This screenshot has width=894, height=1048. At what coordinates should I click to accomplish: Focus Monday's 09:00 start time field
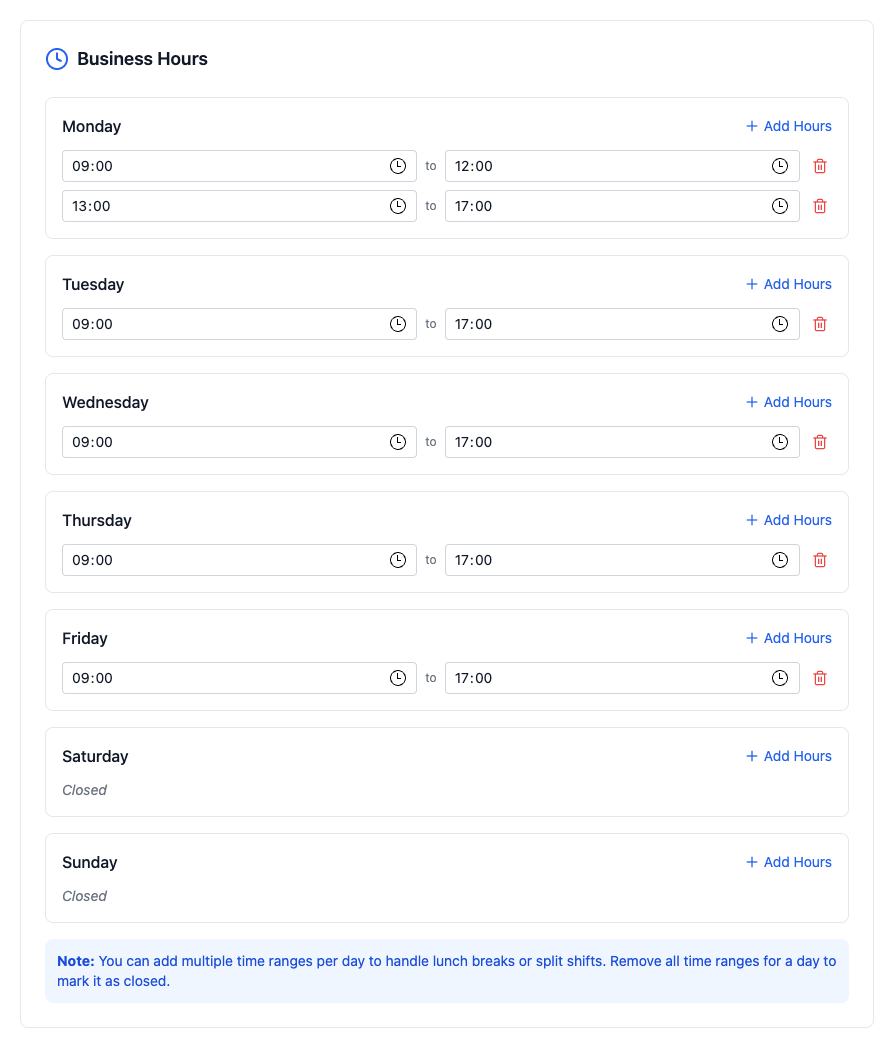tap(239, 166)
